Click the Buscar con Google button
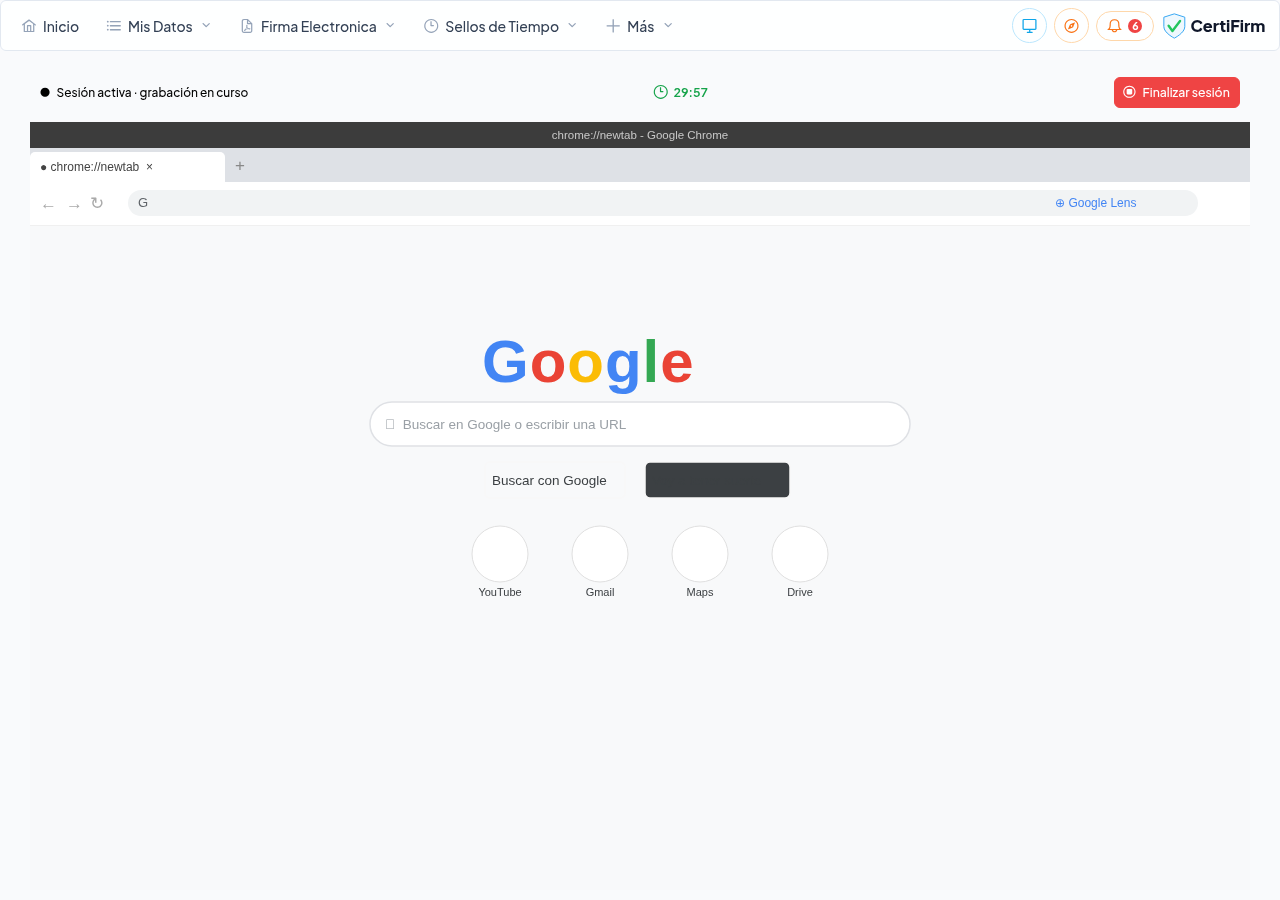The width and height of the screenshot is (1280, 900). [549, 480]
